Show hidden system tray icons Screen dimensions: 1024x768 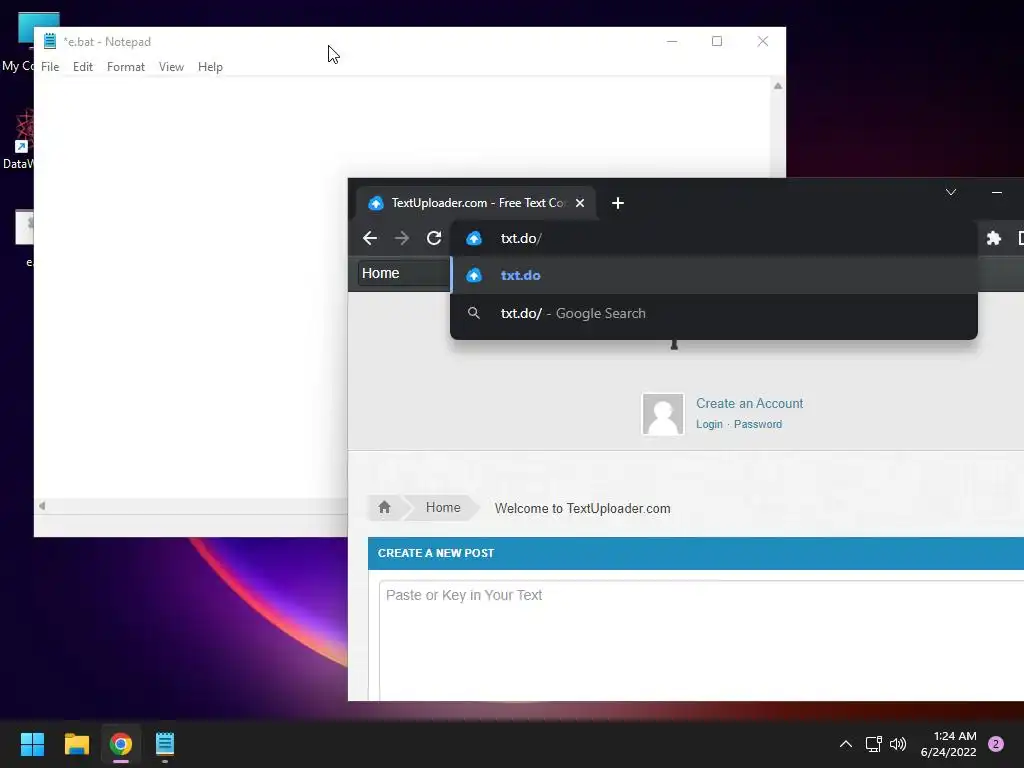click(x=846, y=744)
